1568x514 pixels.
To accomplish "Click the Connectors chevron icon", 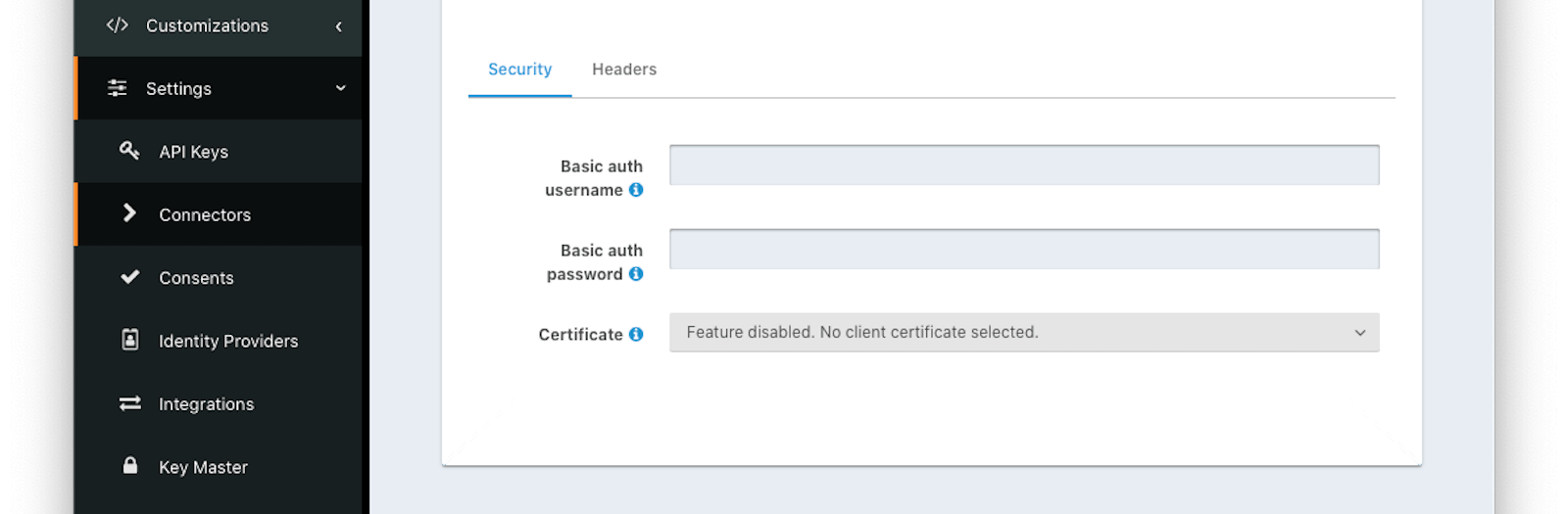I will (x=129, y=213).
